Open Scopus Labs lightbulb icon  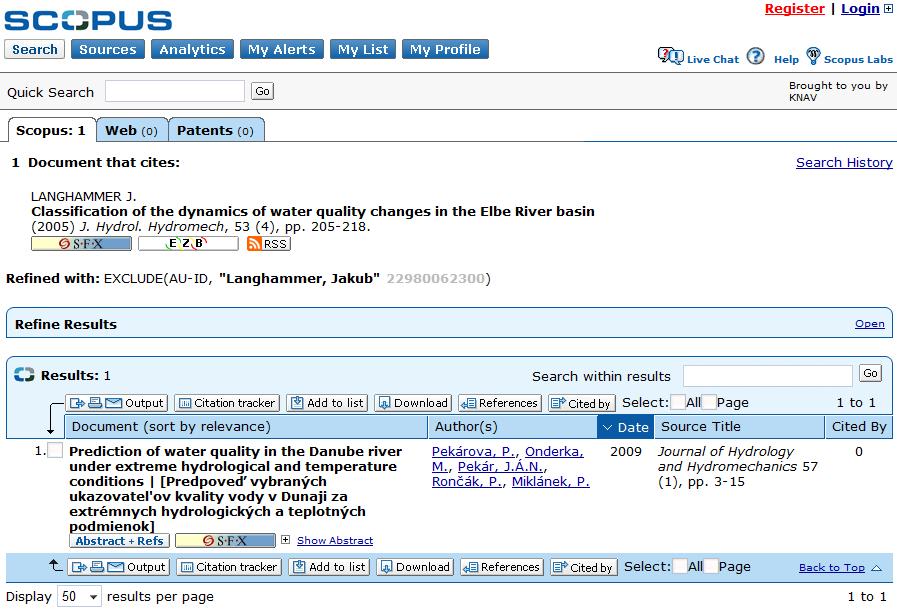point(813,56)
